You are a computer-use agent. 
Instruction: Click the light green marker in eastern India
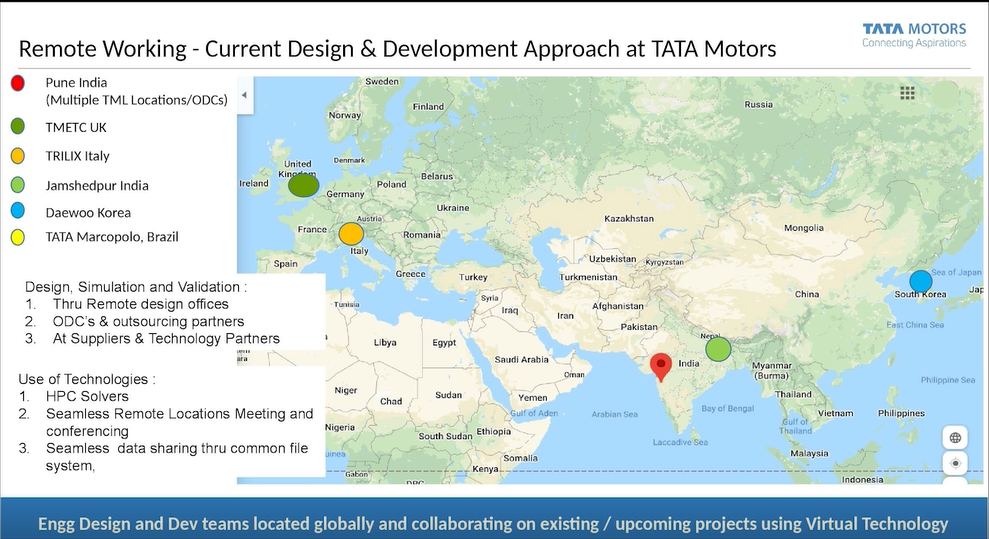coord(718,350)
